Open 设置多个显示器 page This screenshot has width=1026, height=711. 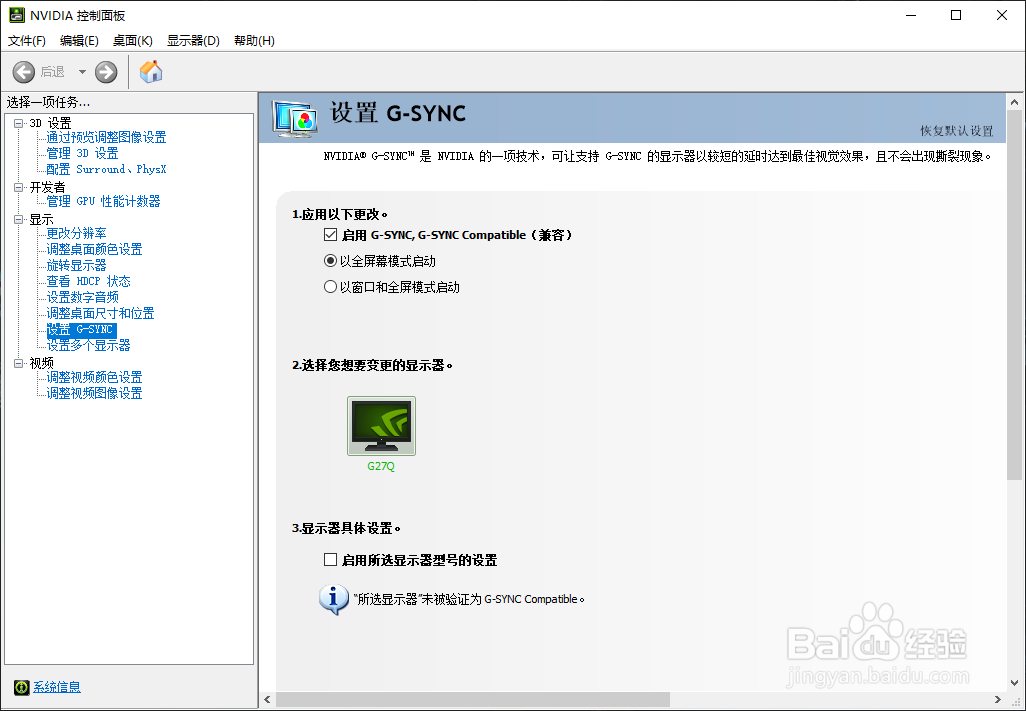click(88, 345)
